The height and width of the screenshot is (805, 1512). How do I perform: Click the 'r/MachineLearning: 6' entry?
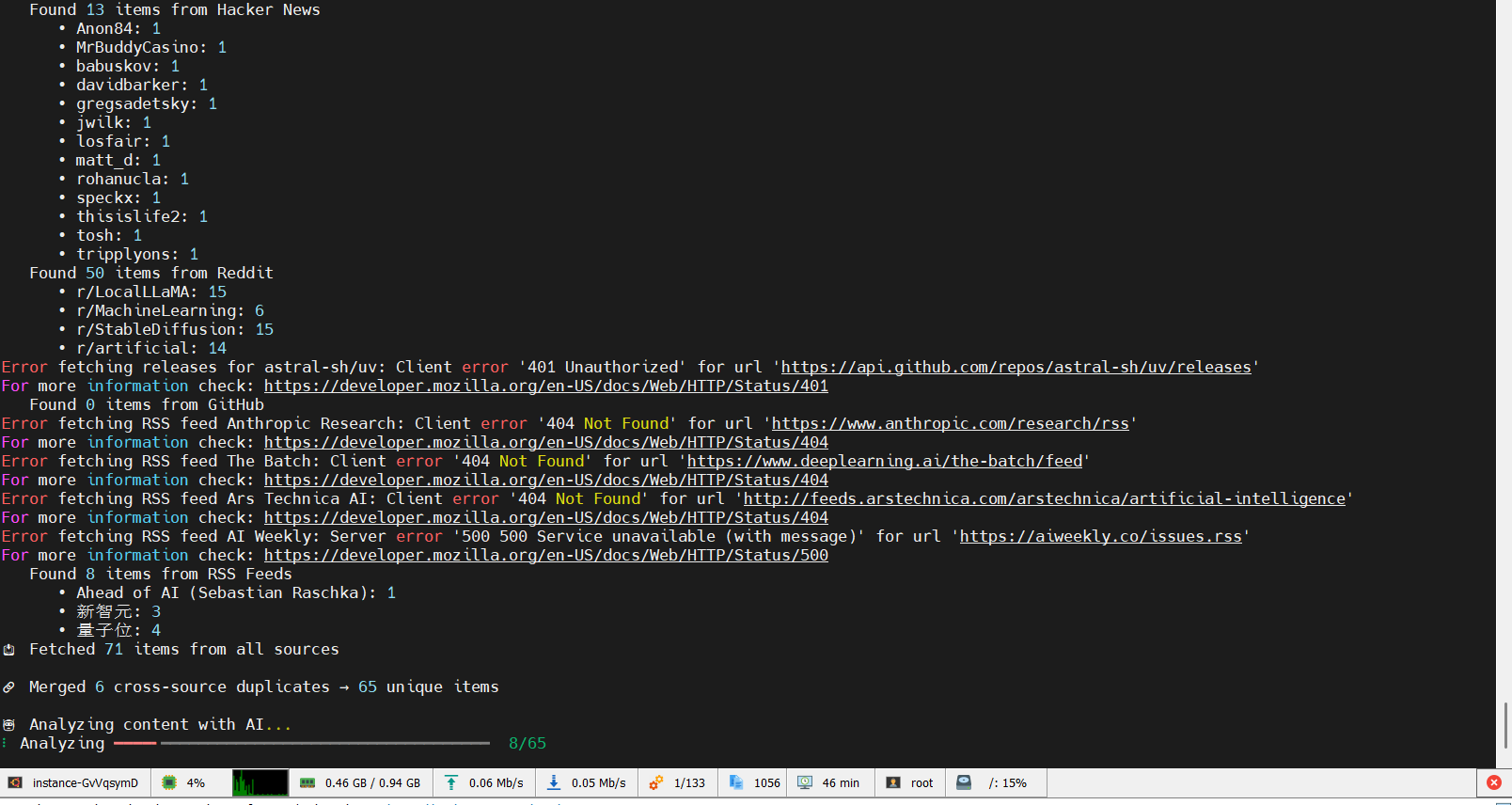tap(170, 310)
